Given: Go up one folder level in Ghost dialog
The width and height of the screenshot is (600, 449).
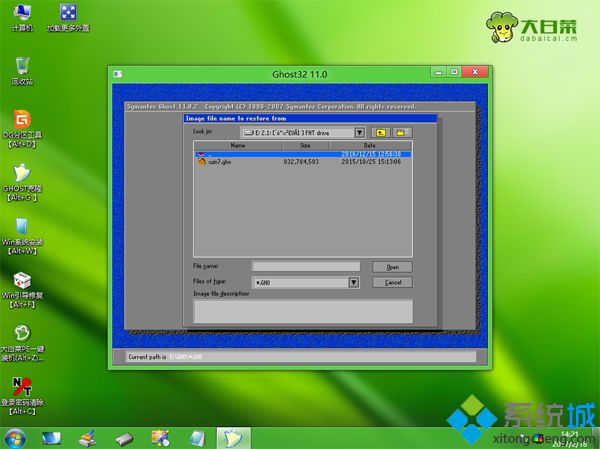Looking at the screenshot, I should coord(381,132).
